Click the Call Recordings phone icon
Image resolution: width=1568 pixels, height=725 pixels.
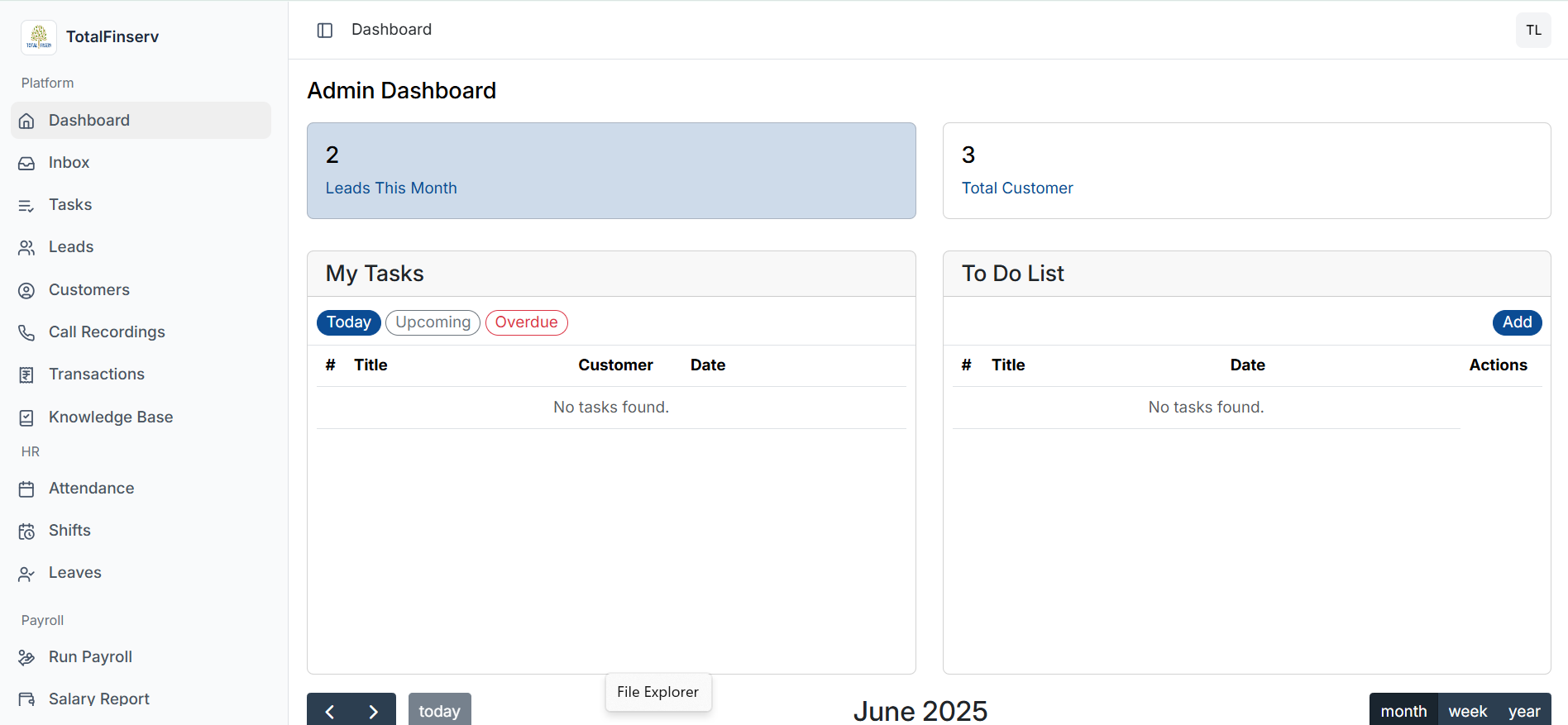click(26, 332)
